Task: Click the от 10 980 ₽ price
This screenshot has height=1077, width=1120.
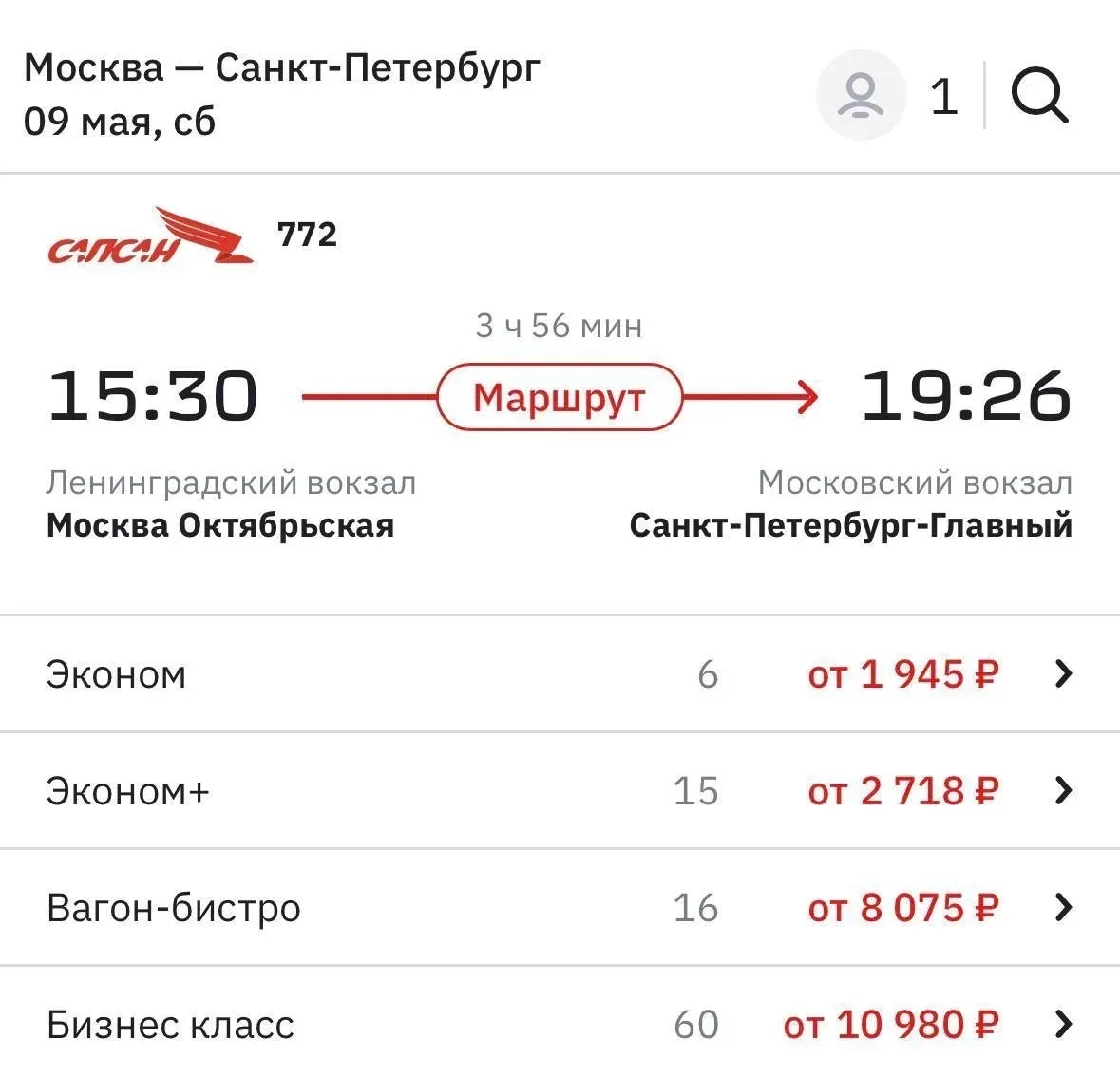Action: [891, 1025]
